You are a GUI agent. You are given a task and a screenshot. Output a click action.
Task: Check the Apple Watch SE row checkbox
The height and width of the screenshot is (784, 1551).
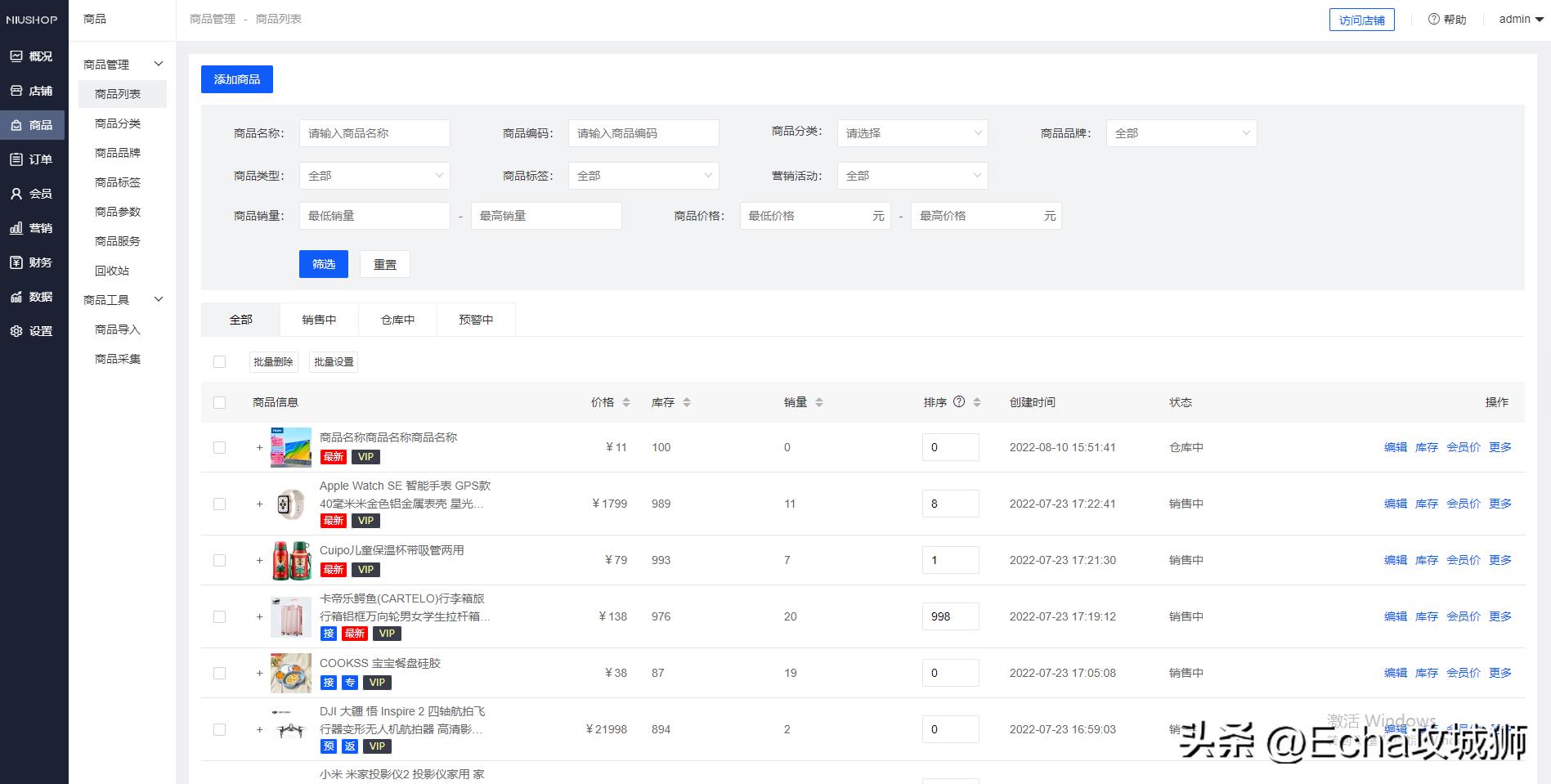(x=219, y=504)
